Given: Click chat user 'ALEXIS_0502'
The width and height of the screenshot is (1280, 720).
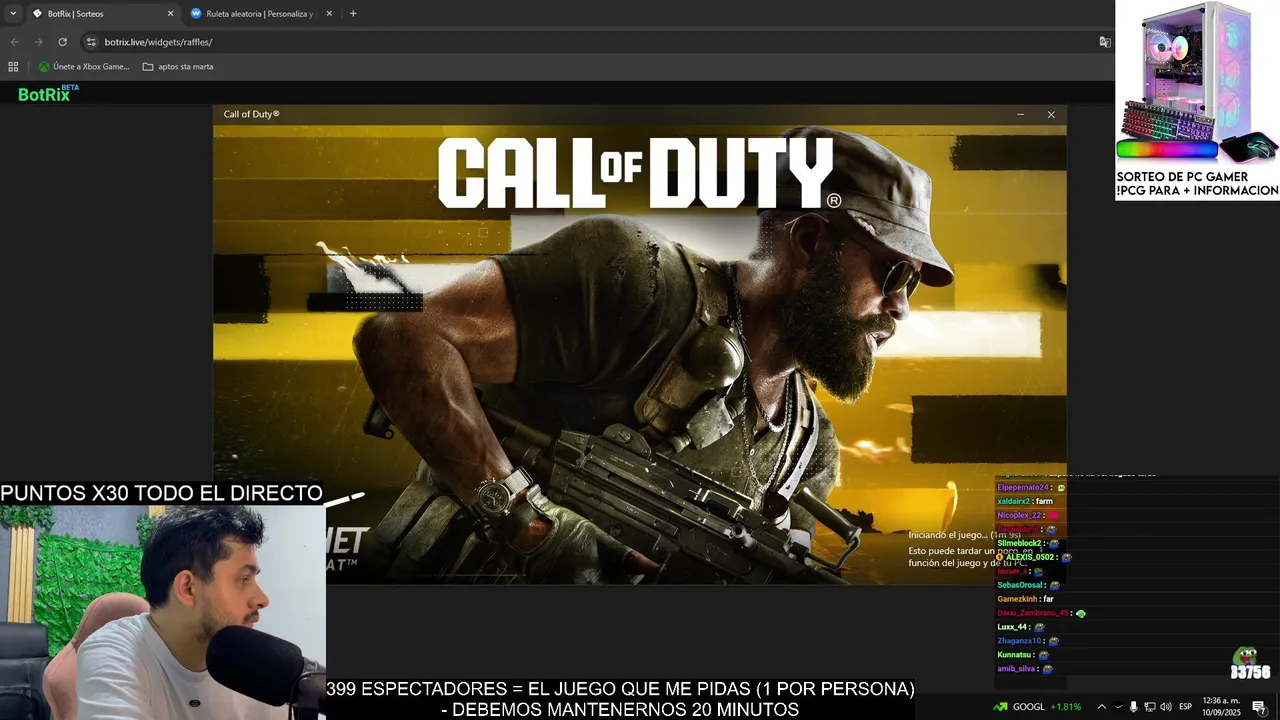Looking at the screenshot, I should pos(1030,557).
